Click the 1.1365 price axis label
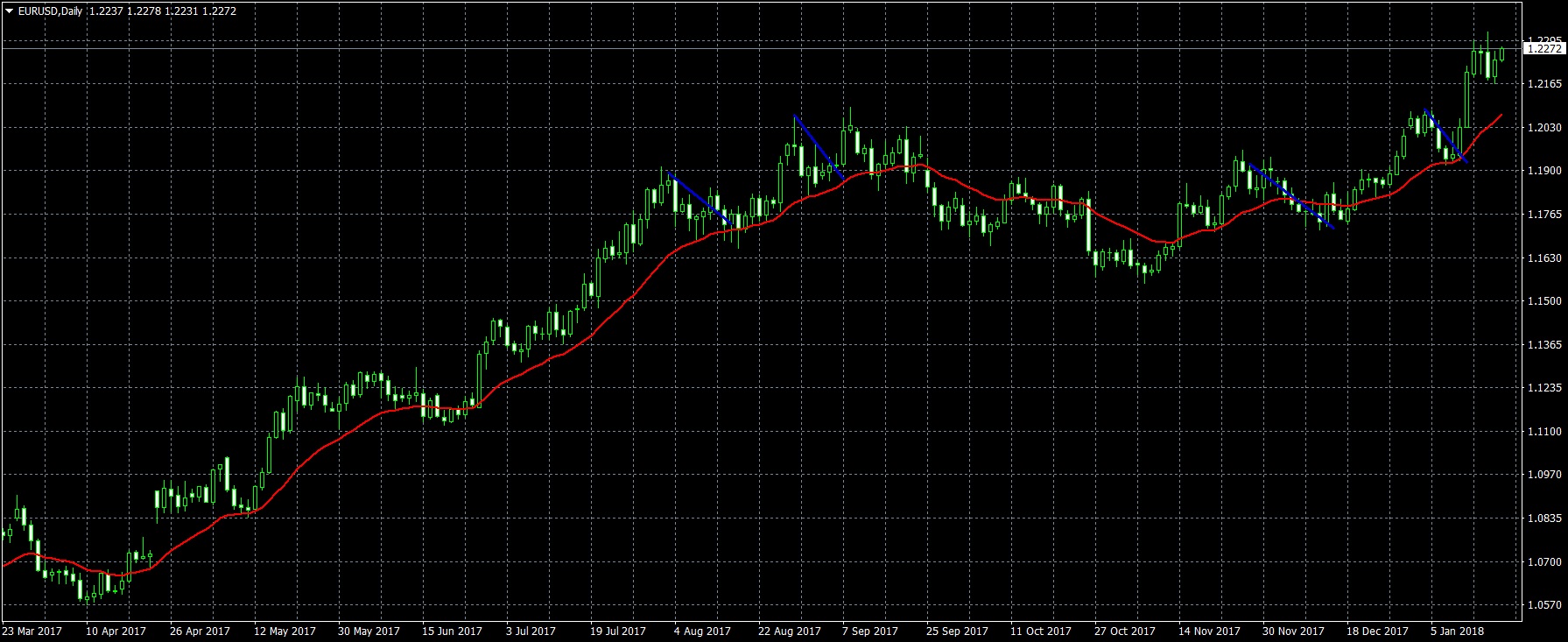 coord(1544,345)
